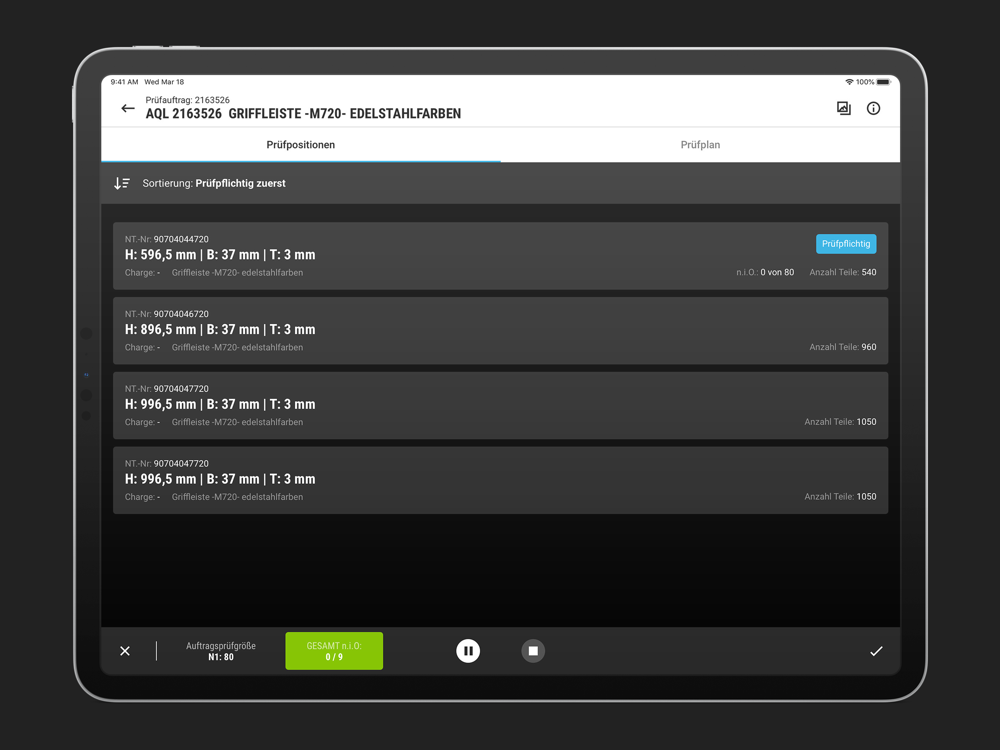The height and width of the screenshot is (750, 1000).
Task: Open the last card in the list
Action: tap(501, 480)
